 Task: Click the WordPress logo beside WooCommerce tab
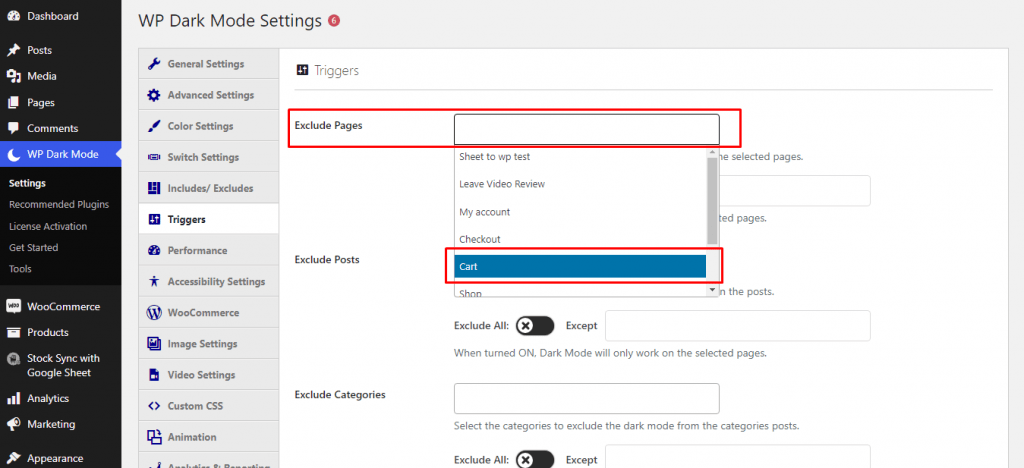[154, 313]
